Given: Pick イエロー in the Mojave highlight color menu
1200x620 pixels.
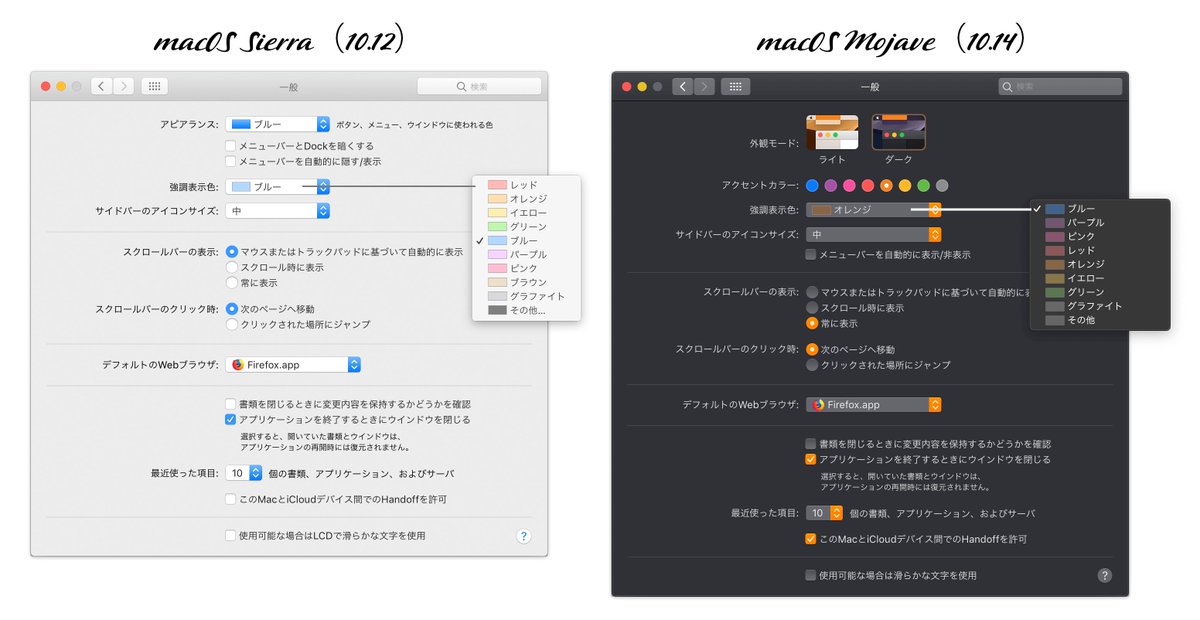Looking at the screenshot, I should tap(1100, 278).
